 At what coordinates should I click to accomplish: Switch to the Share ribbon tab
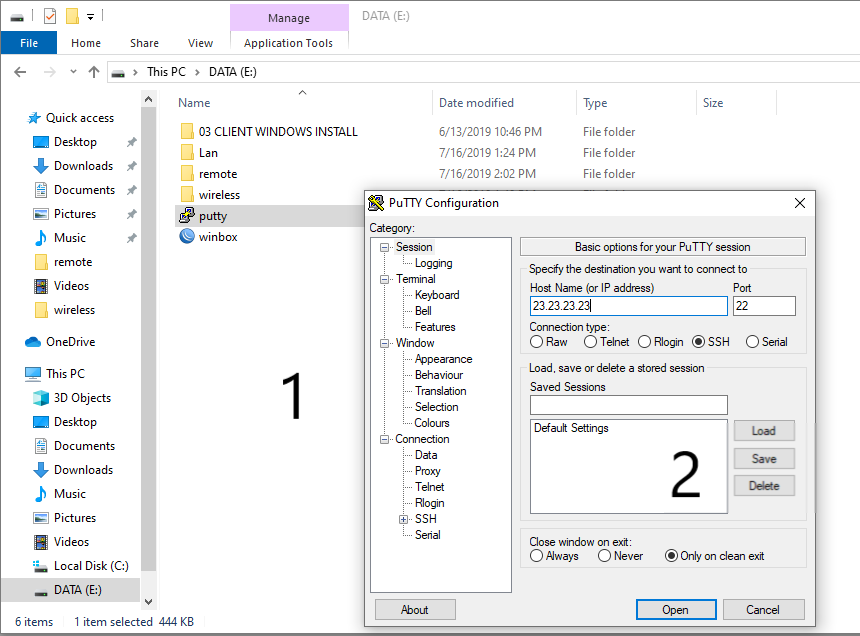(x=144, y=43)
